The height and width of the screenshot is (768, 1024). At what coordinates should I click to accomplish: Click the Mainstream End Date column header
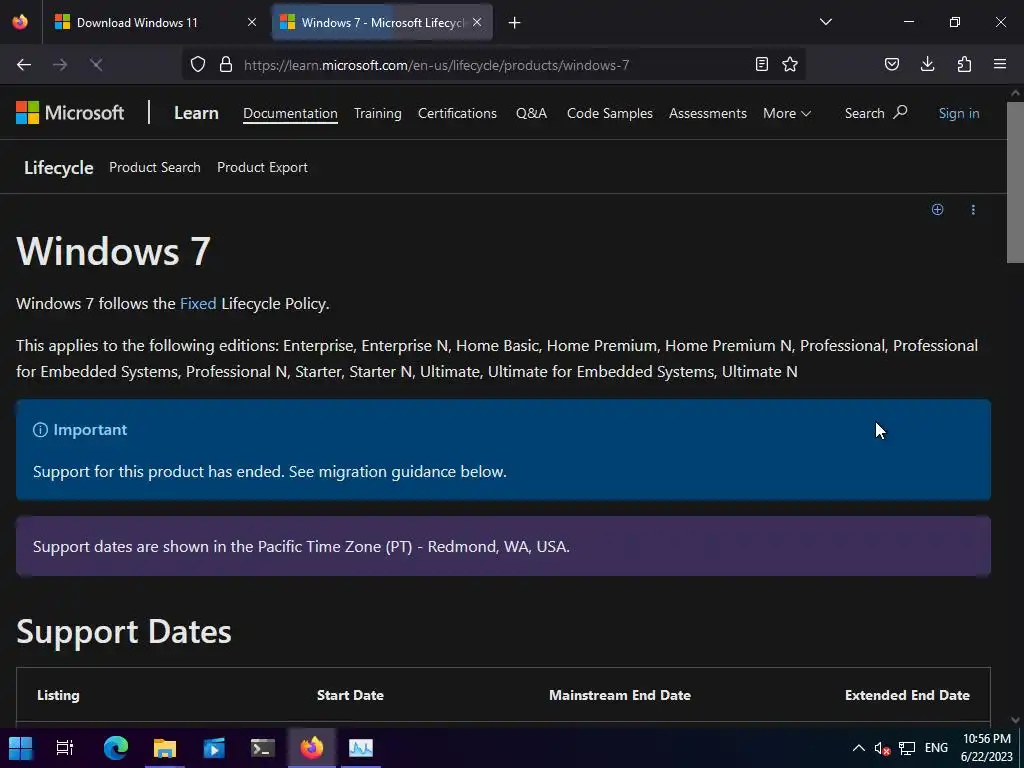click(620, 695)
